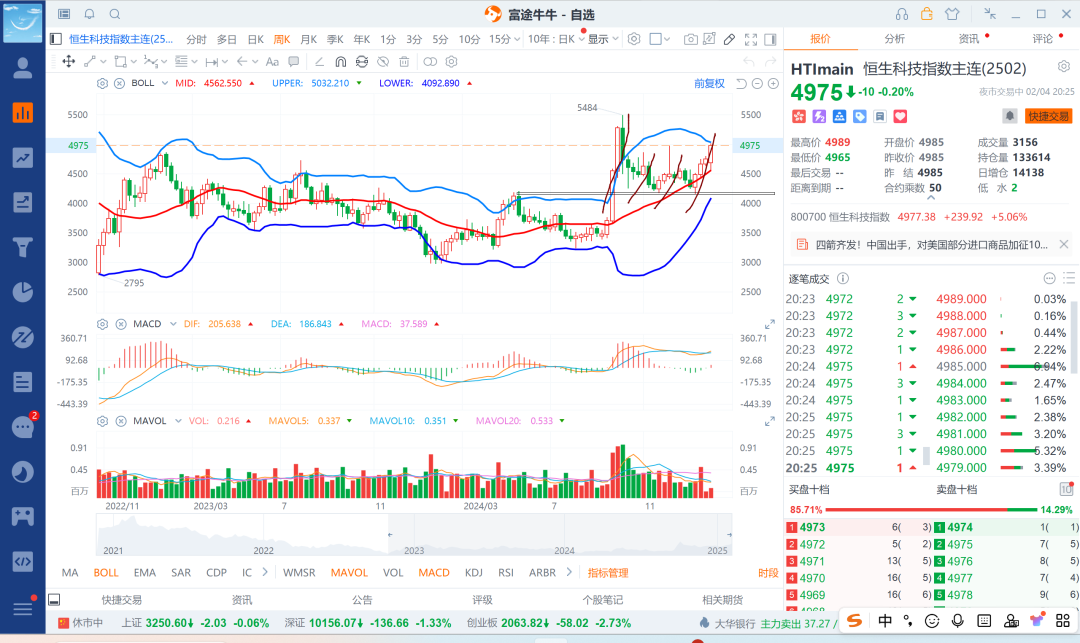Open the skin theme shirt icon
1080x643 pixels.
(x=952, y=14)
